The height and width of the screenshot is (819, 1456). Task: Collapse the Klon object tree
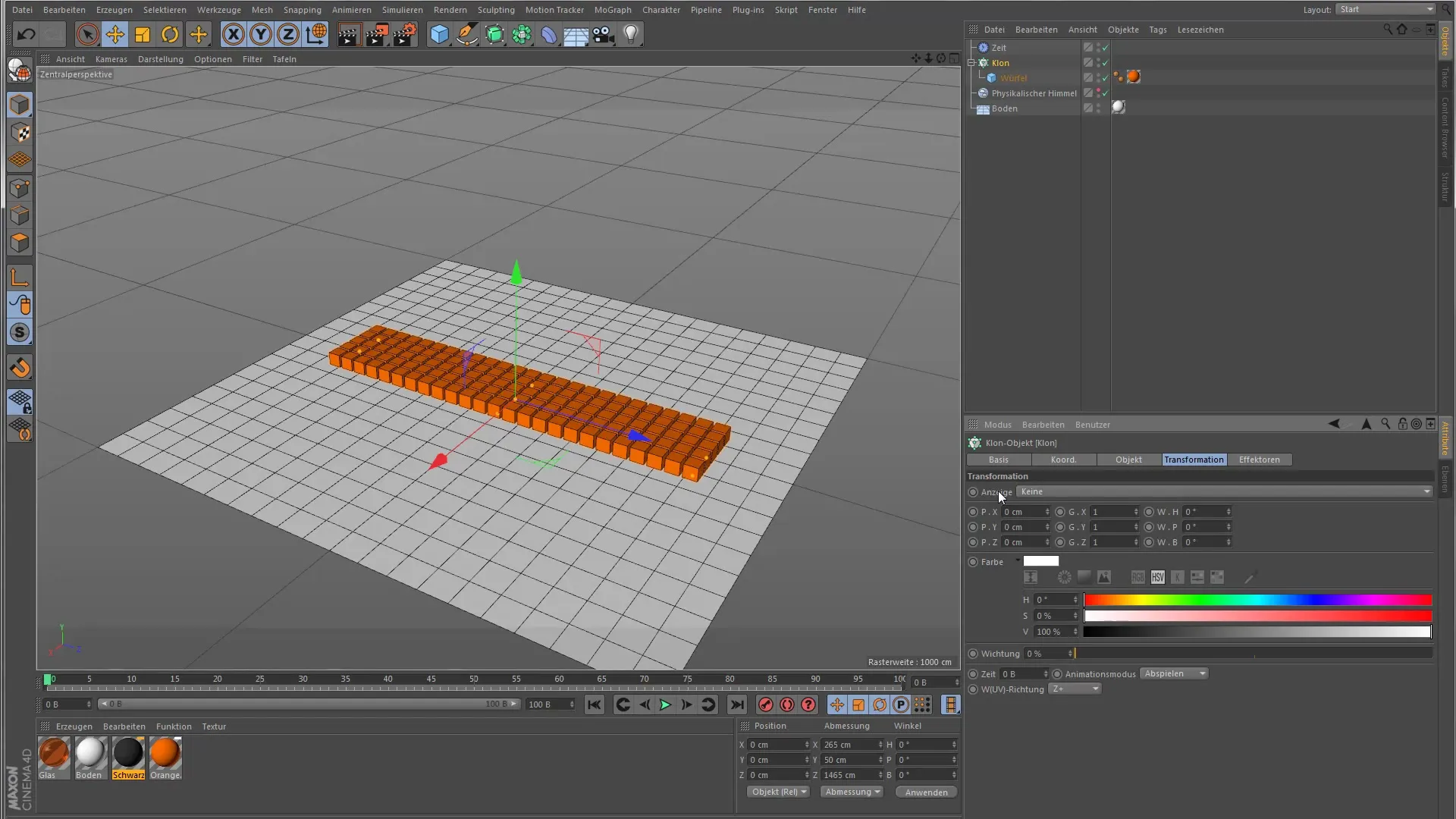pyautogui.click(x=971, y=63)
